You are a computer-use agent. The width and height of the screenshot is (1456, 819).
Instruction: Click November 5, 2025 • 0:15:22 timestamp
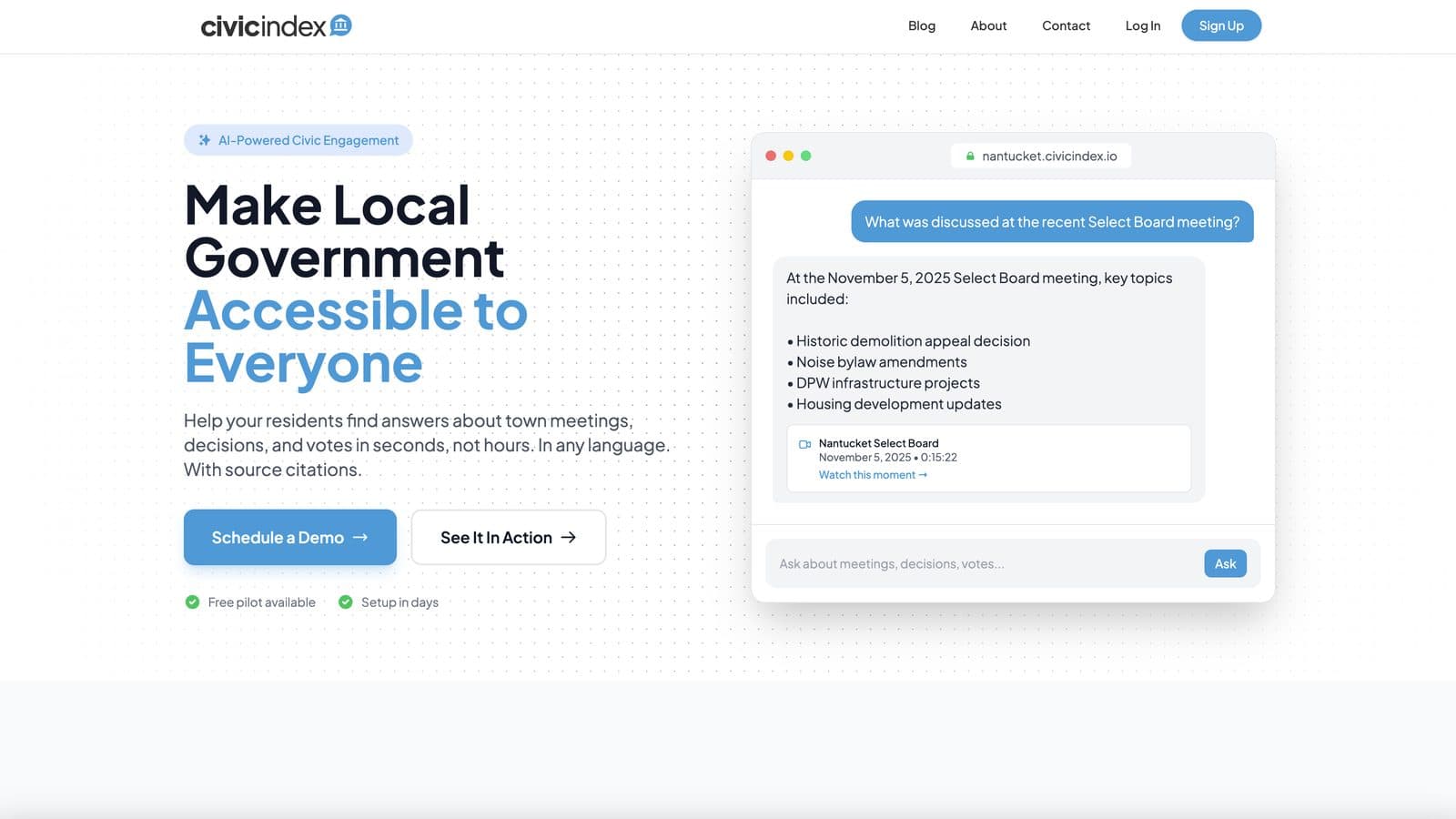click(x=887, y=457)
